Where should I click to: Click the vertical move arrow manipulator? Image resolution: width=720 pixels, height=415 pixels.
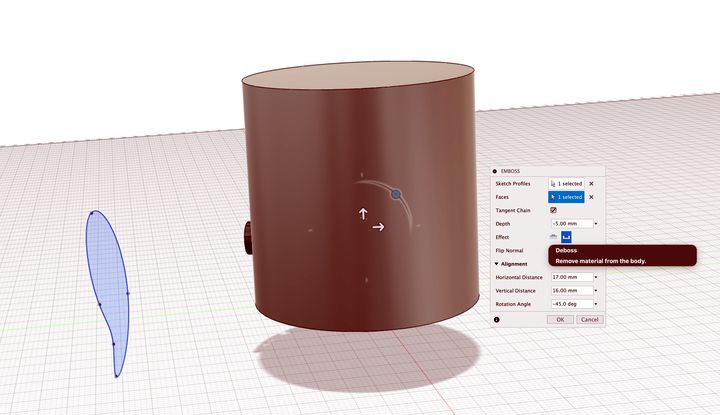pyautogui.click(x=364, y=213)
